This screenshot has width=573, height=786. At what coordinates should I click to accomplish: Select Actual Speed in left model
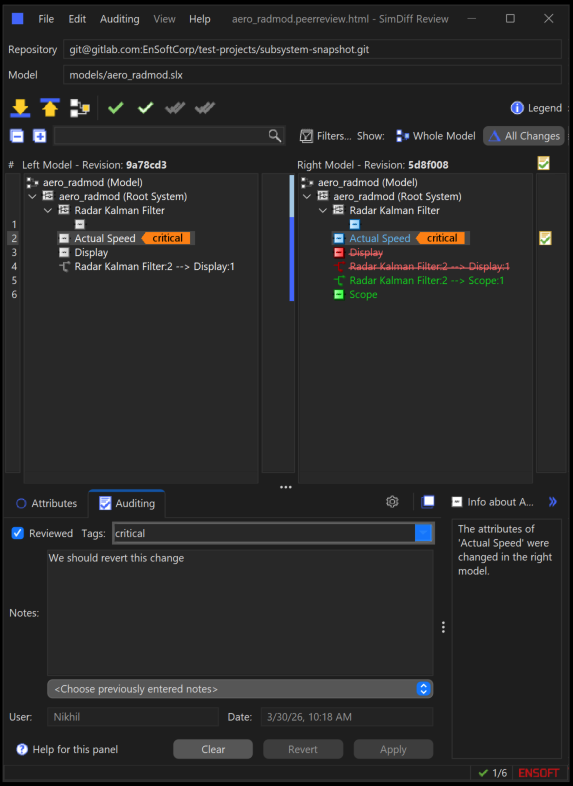pos(105,238)
